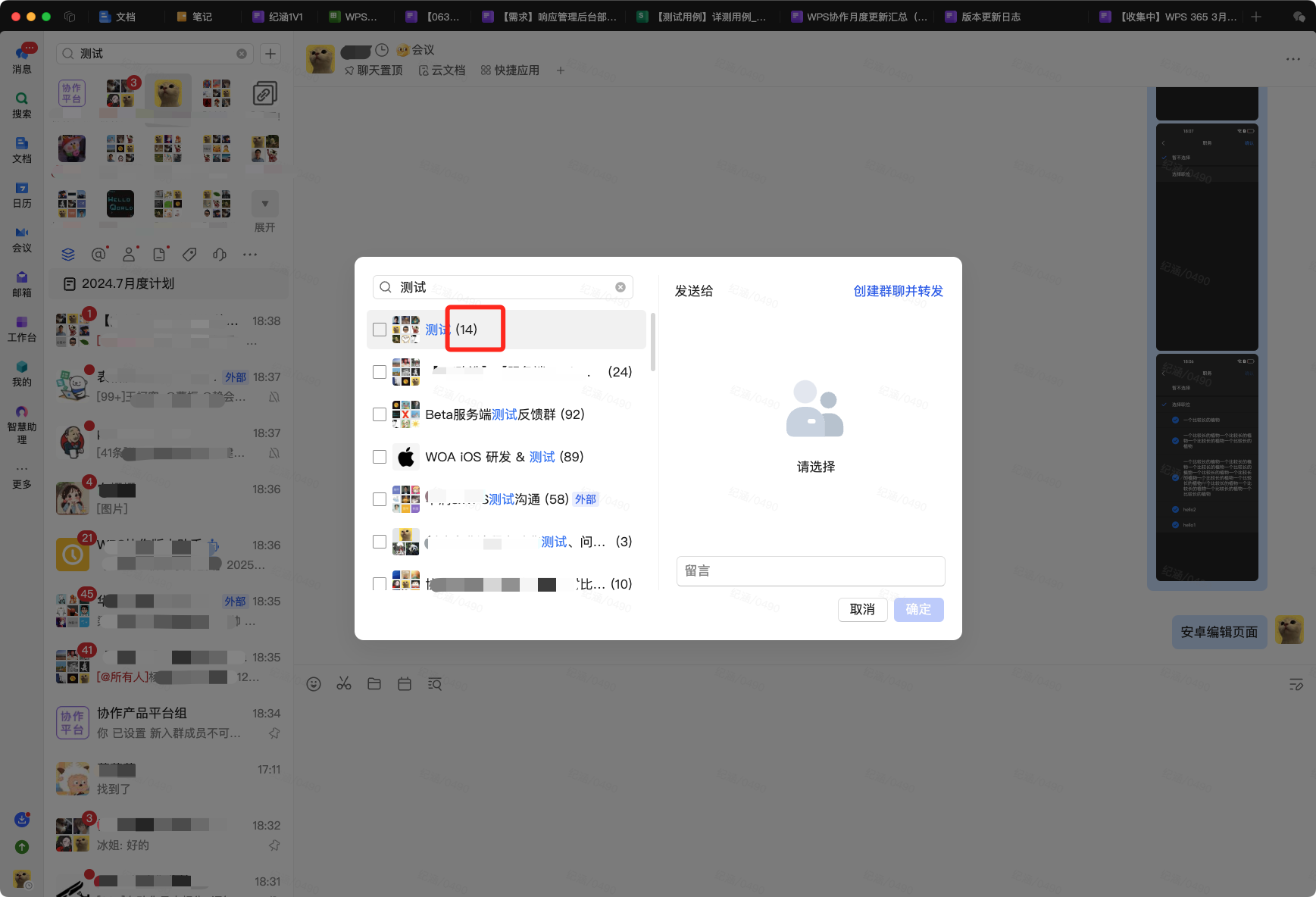Clear the dialog search field text
This screenshot has width=1316, height=897.
[620, 287]
